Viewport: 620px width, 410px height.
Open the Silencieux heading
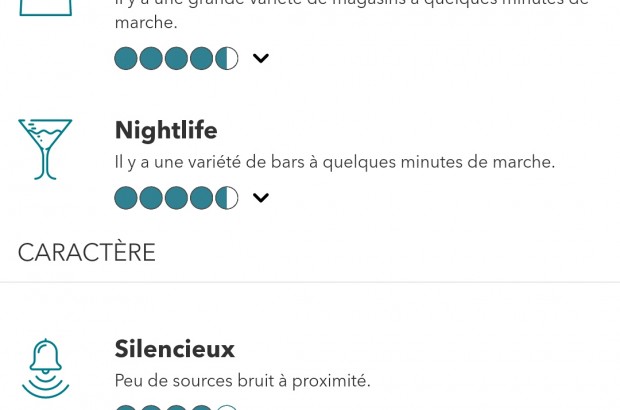175,349
